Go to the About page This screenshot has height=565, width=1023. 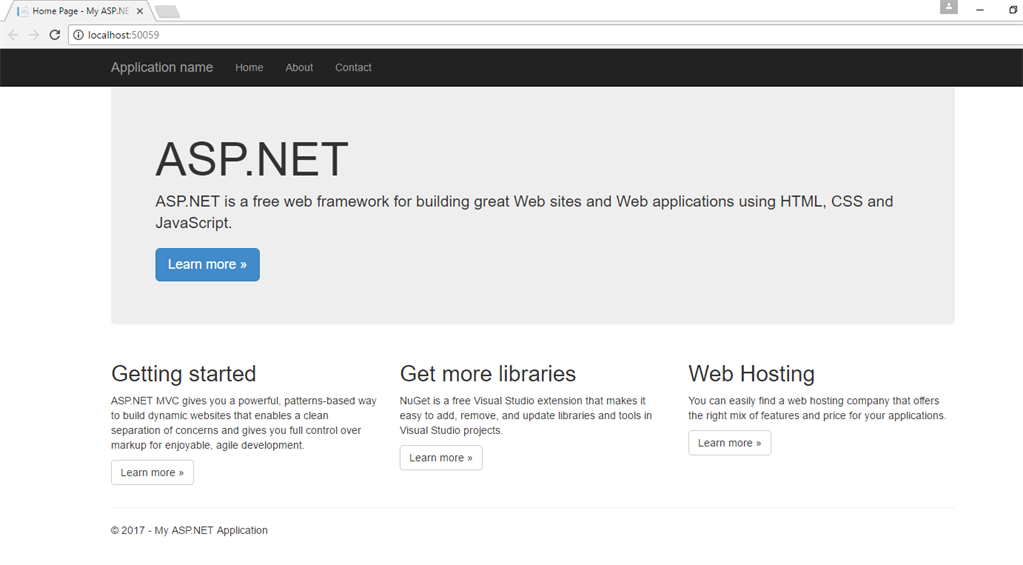(x=299, y=68)
